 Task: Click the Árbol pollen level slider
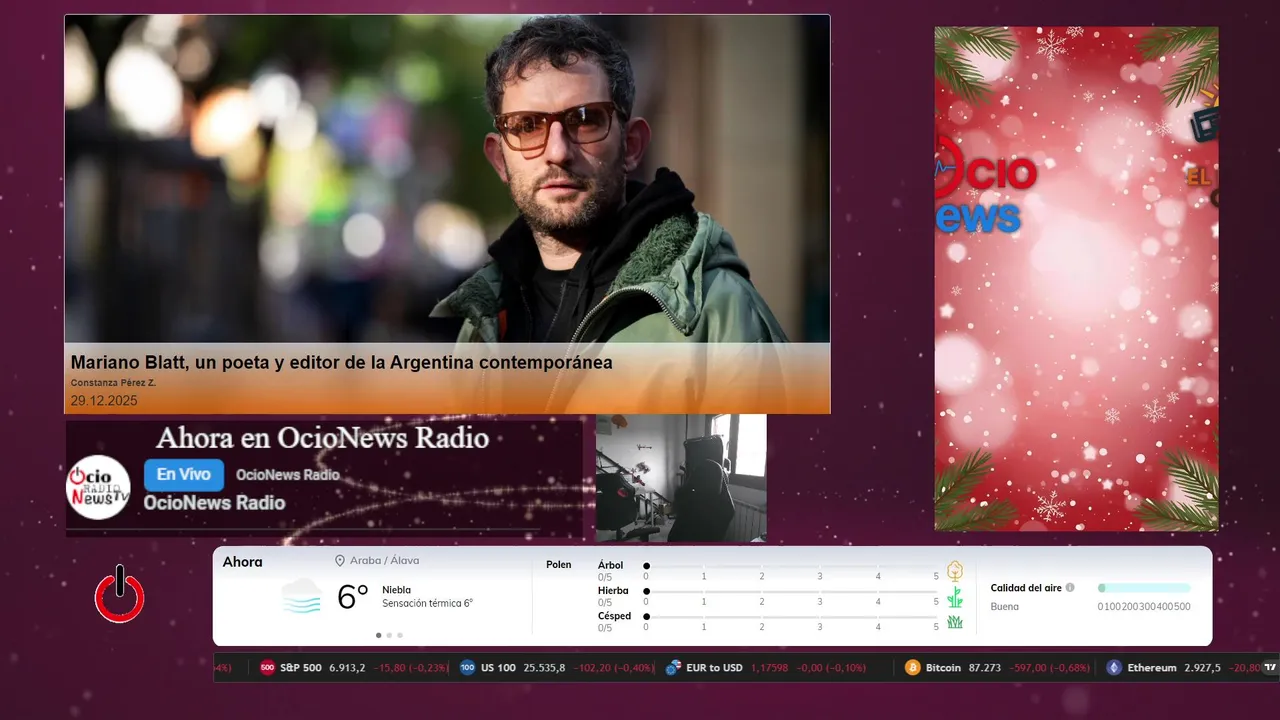coord(791,566)
